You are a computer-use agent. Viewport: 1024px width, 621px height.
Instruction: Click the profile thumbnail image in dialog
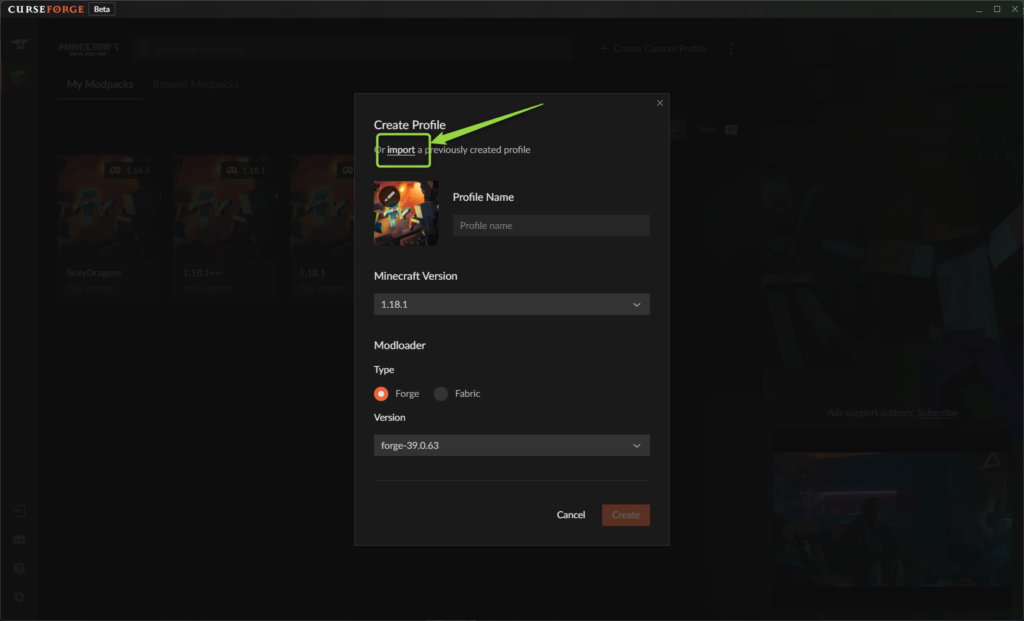point(406,213)
